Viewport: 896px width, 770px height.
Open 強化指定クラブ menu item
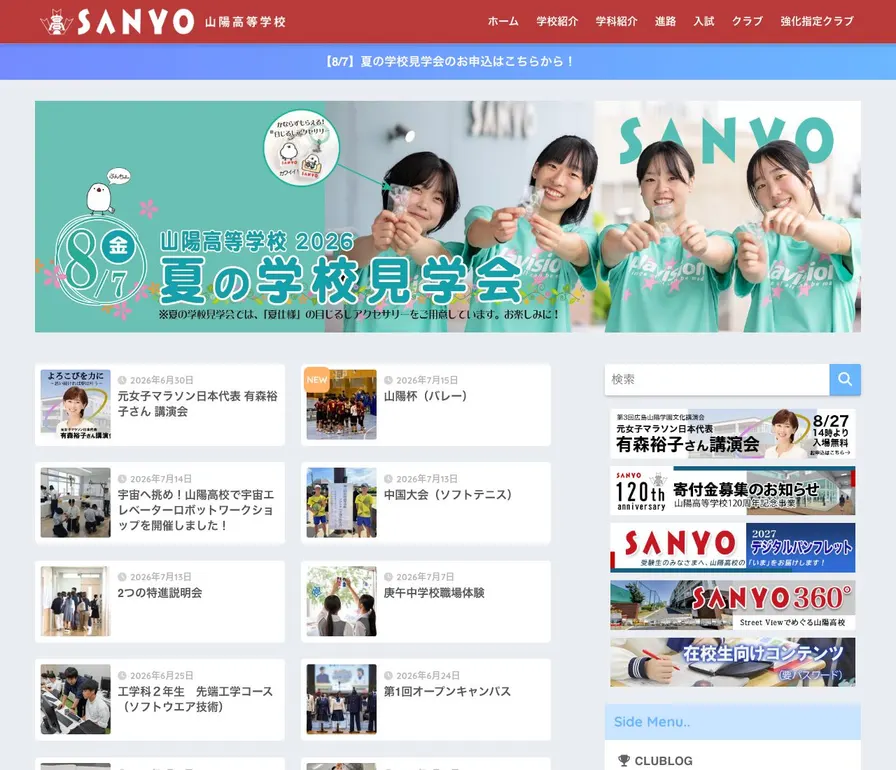tap(817, 22)
